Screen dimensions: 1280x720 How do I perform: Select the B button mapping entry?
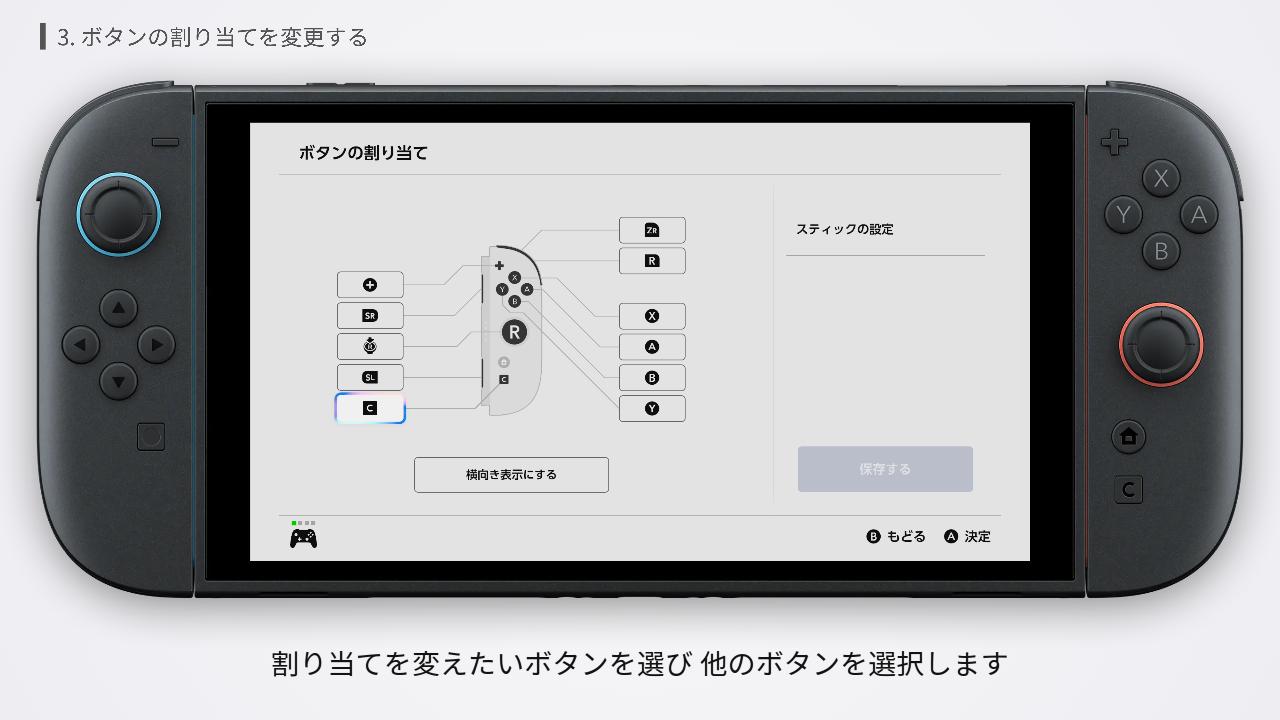(x=652, y=377)
